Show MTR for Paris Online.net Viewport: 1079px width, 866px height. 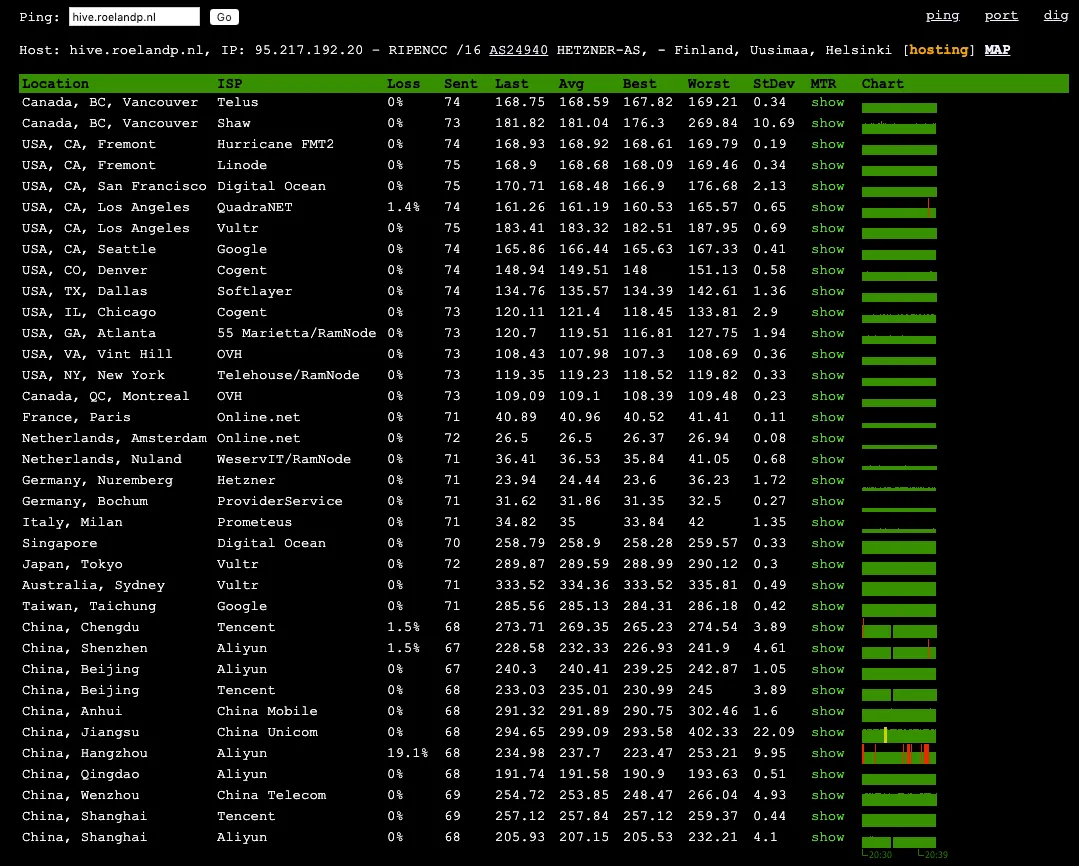point(827,417)
